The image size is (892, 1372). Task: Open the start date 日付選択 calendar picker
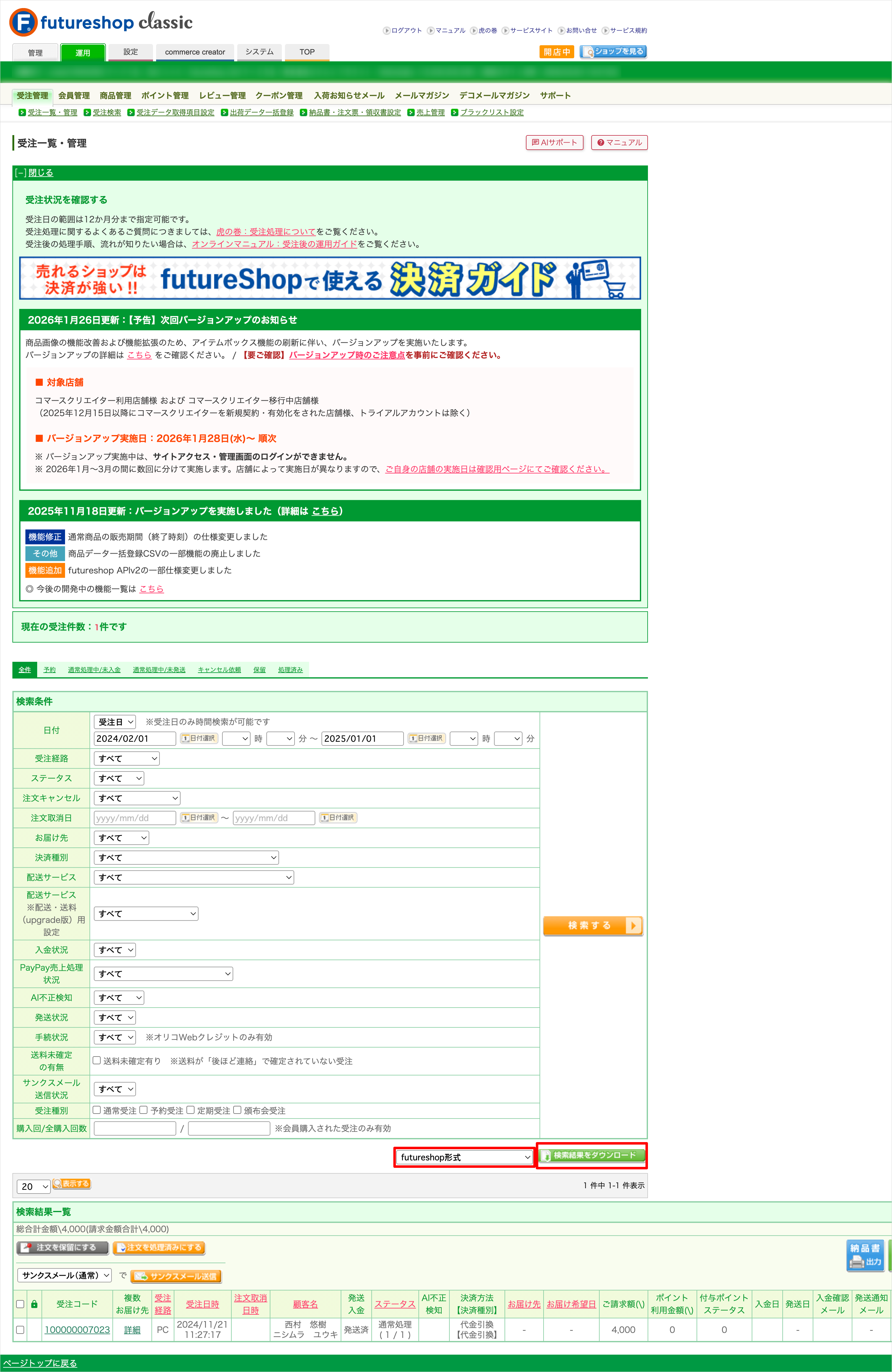point(199,738)
